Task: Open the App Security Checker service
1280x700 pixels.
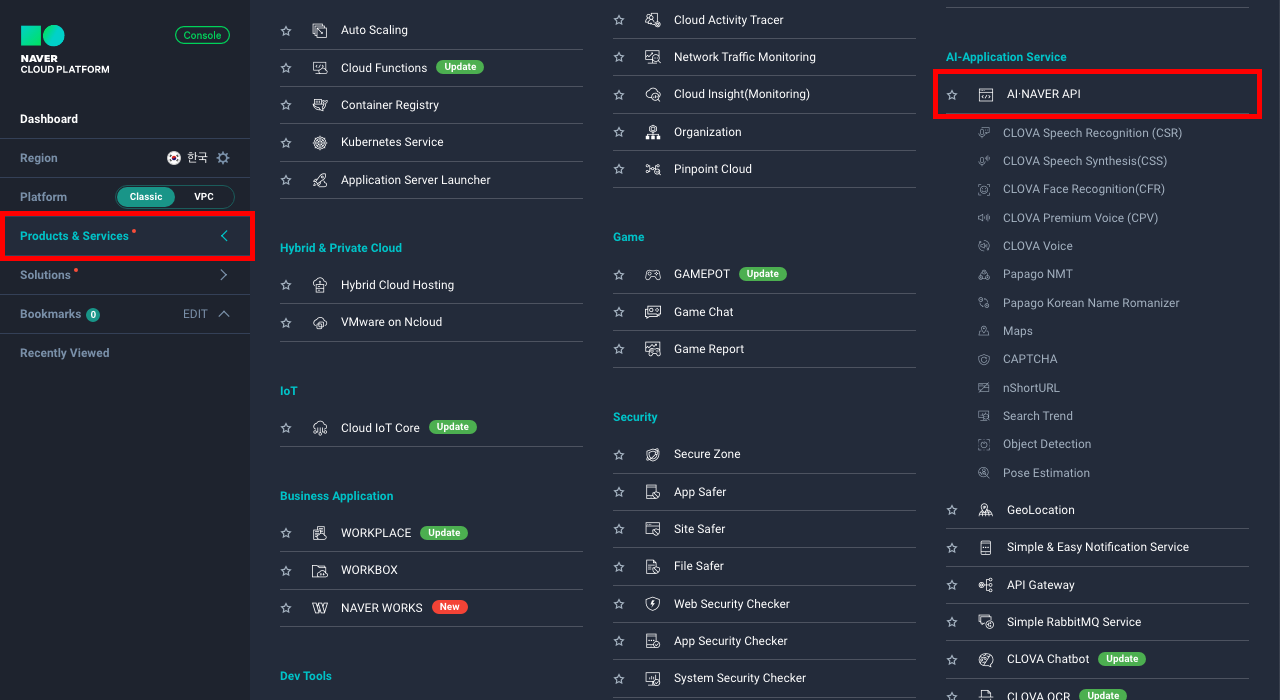Action: [x=731, y=641]
